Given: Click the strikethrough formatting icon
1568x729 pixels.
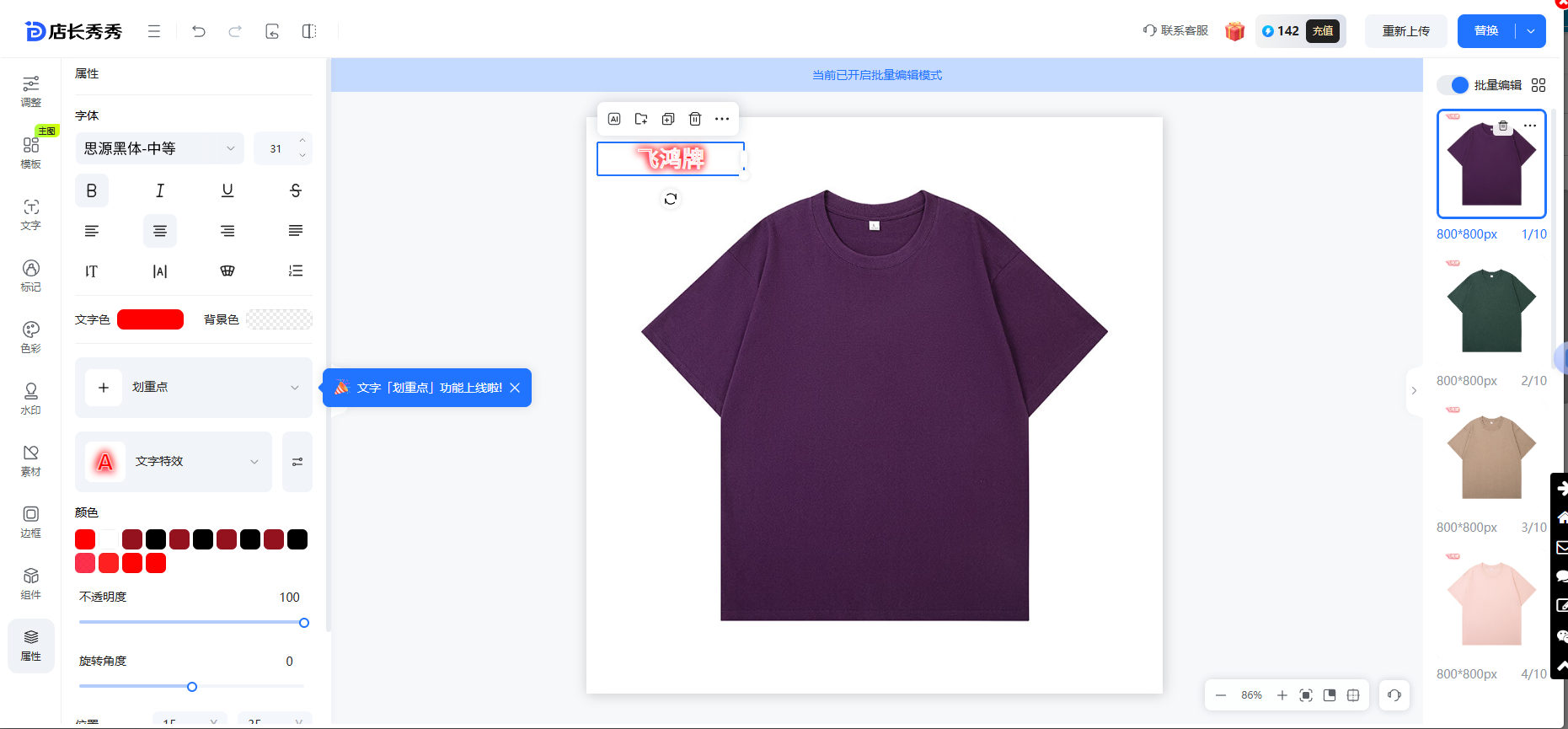Looking at the screenshot, I should 296,190.
